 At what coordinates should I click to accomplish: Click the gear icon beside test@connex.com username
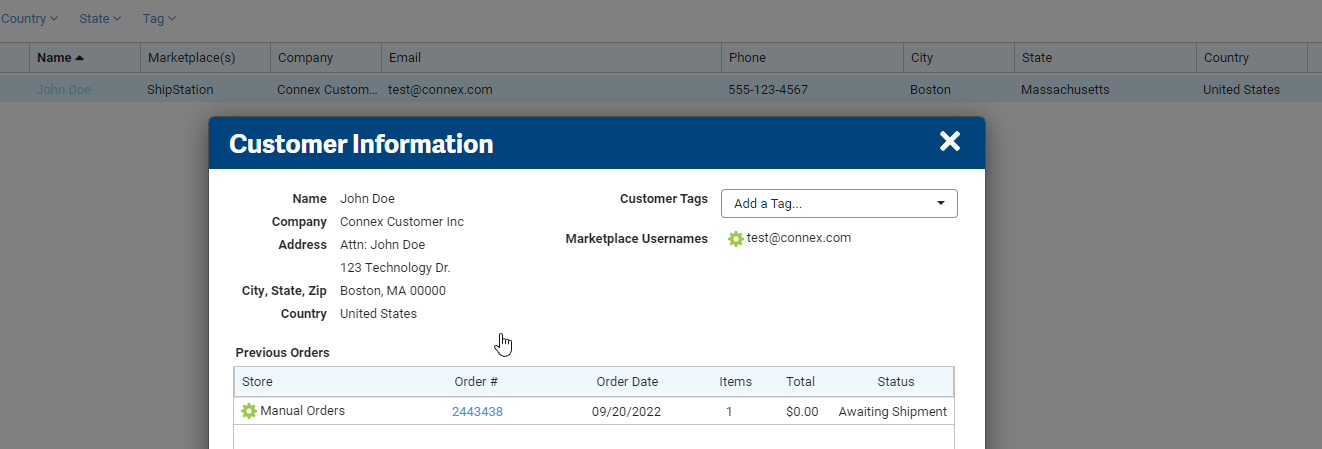[x=735, y=239]
